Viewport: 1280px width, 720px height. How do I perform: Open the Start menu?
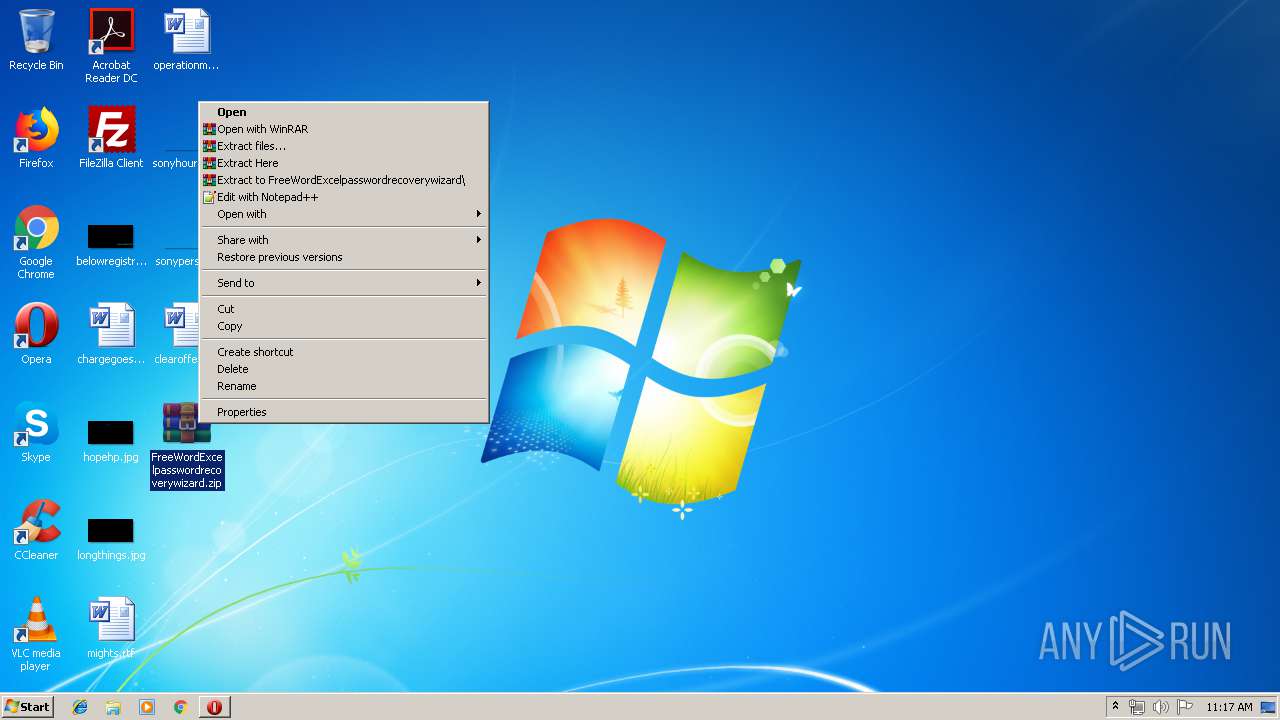pos(27,707)
